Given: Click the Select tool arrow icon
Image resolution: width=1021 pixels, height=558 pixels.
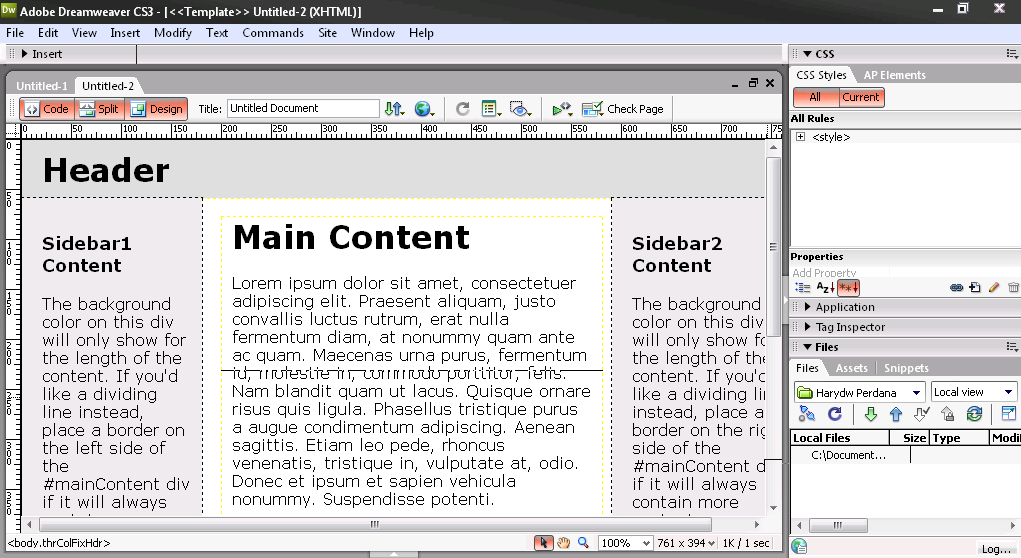Looking at the screenshot, I should pos(542,542).
